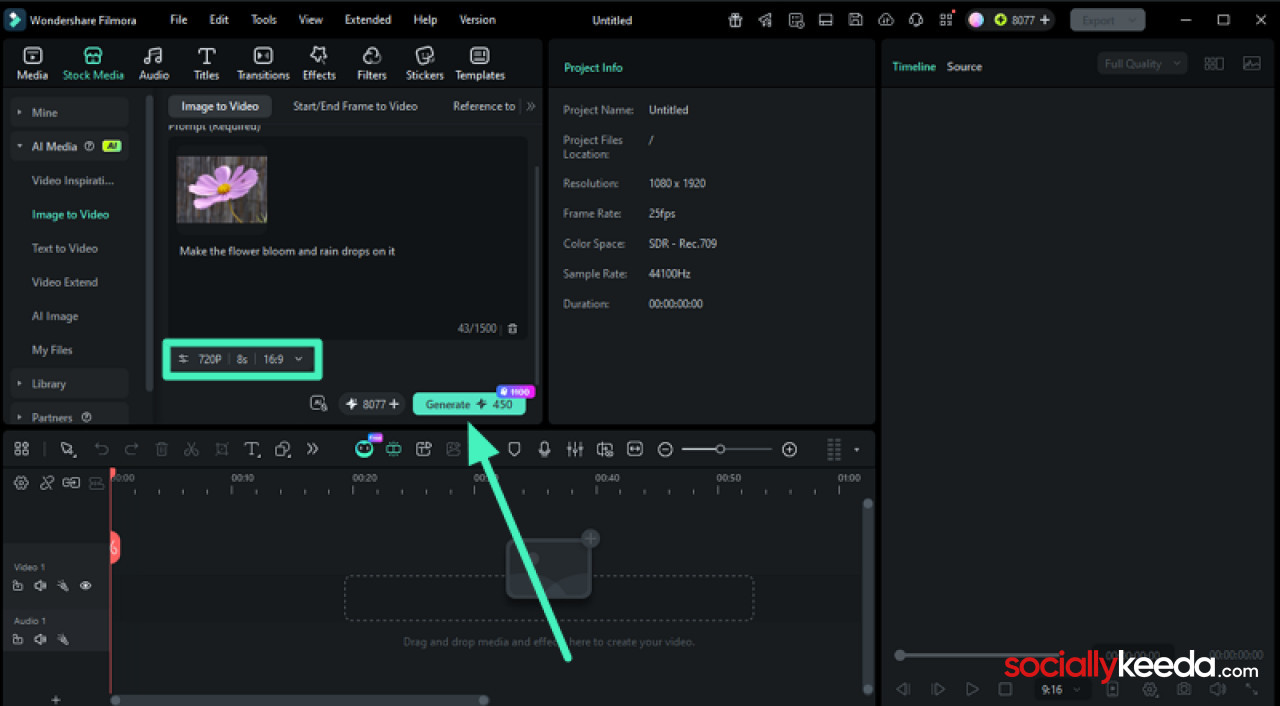1280x706 pixels.
Task: Mute the Video 1 track
Action: click(x=40, y=586)
